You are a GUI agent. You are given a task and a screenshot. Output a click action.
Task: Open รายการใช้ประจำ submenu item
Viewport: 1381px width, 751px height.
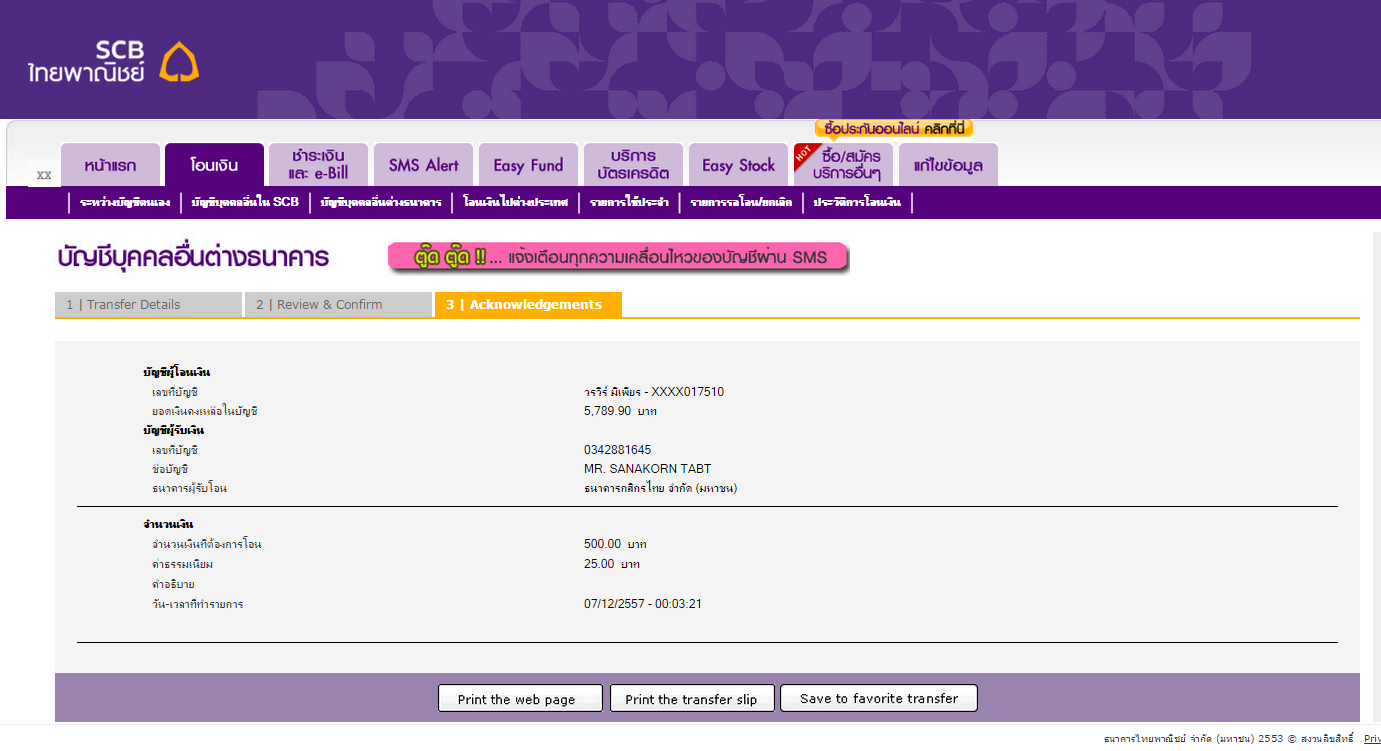(x=629, y=203)
